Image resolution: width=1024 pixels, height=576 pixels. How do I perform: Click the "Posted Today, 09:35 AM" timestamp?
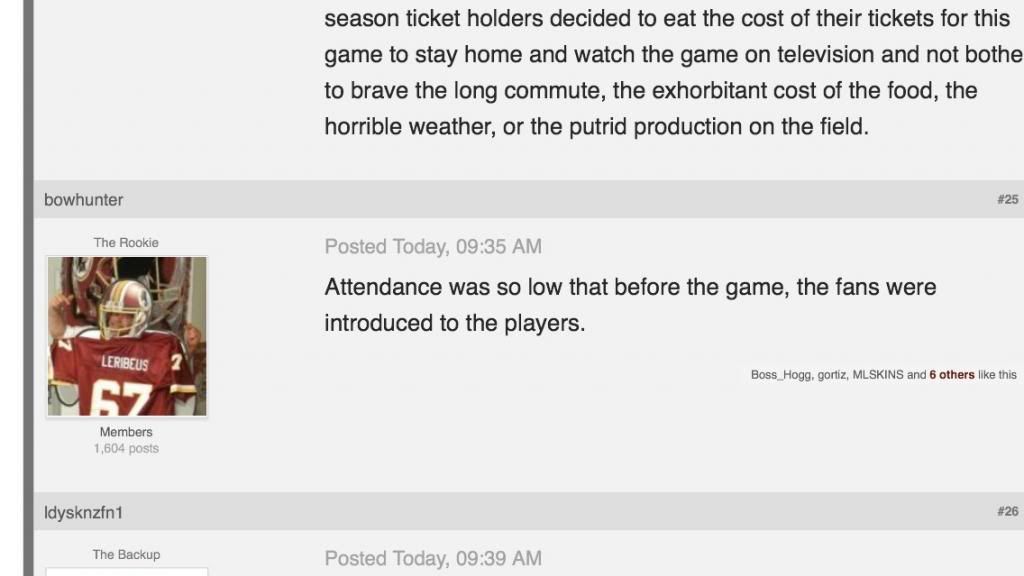click(x=433, y=247)
